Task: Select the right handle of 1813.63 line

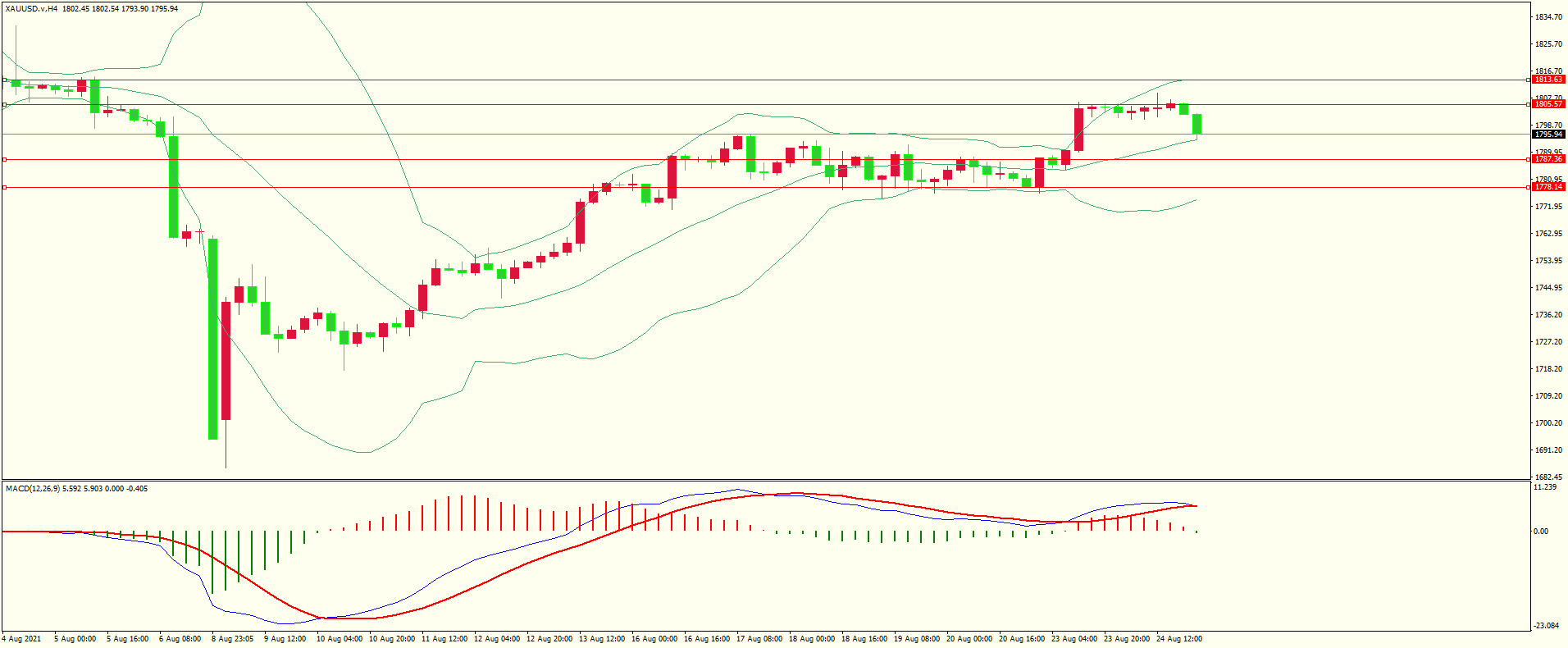Action: coord(1528,80)
